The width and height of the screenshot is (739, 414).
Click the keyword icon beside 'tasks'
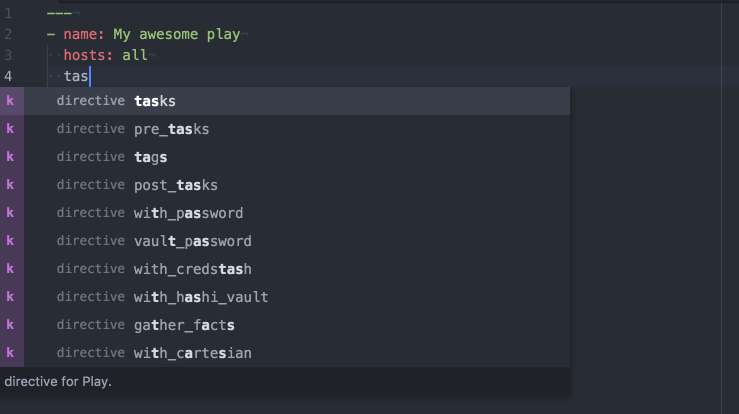[x=12, y=101]
